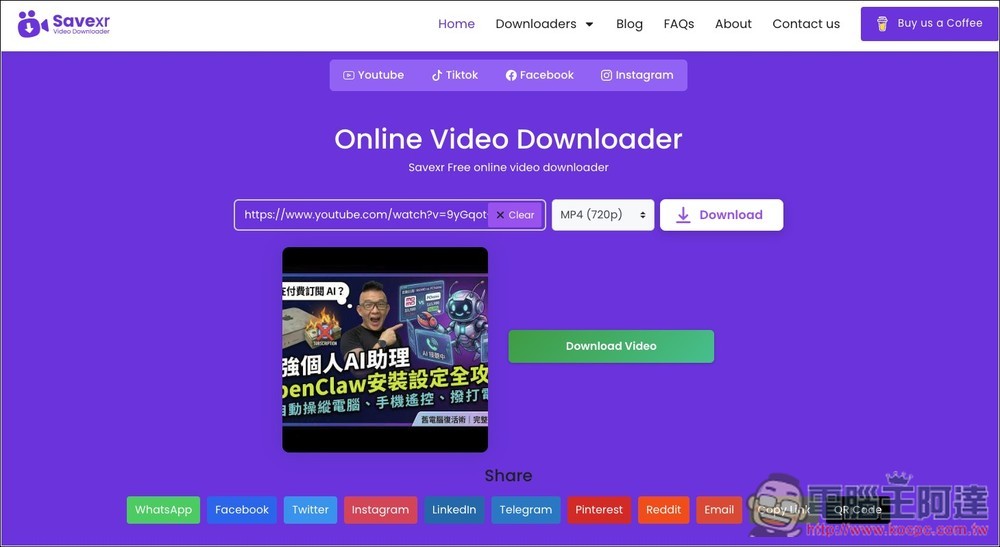Viewport: 1000px width, 547px height.
Task: Click the Share heading text
Action: point(508,476)
